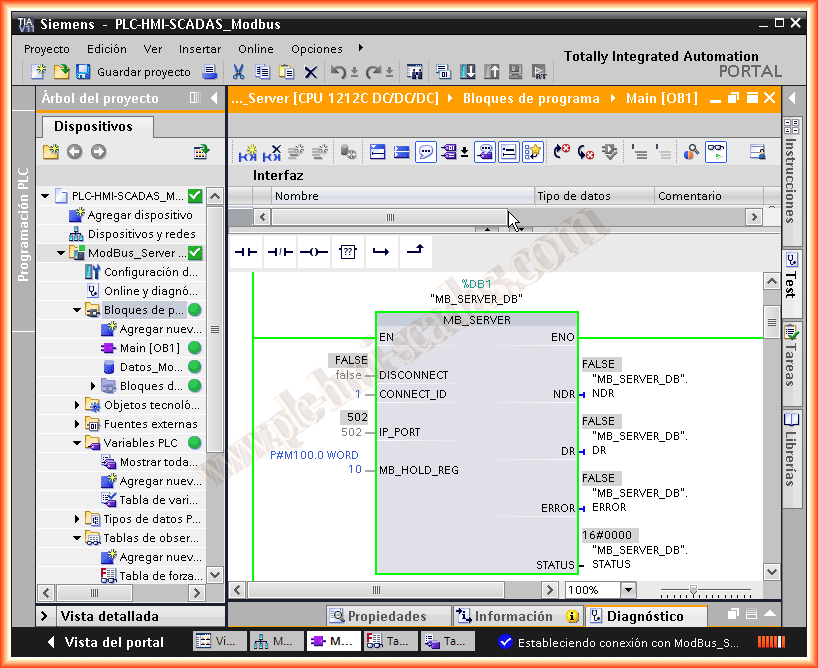Insert an output coil instruction
The height and width of the screenshot is (668, 818).
coord(313,253)
